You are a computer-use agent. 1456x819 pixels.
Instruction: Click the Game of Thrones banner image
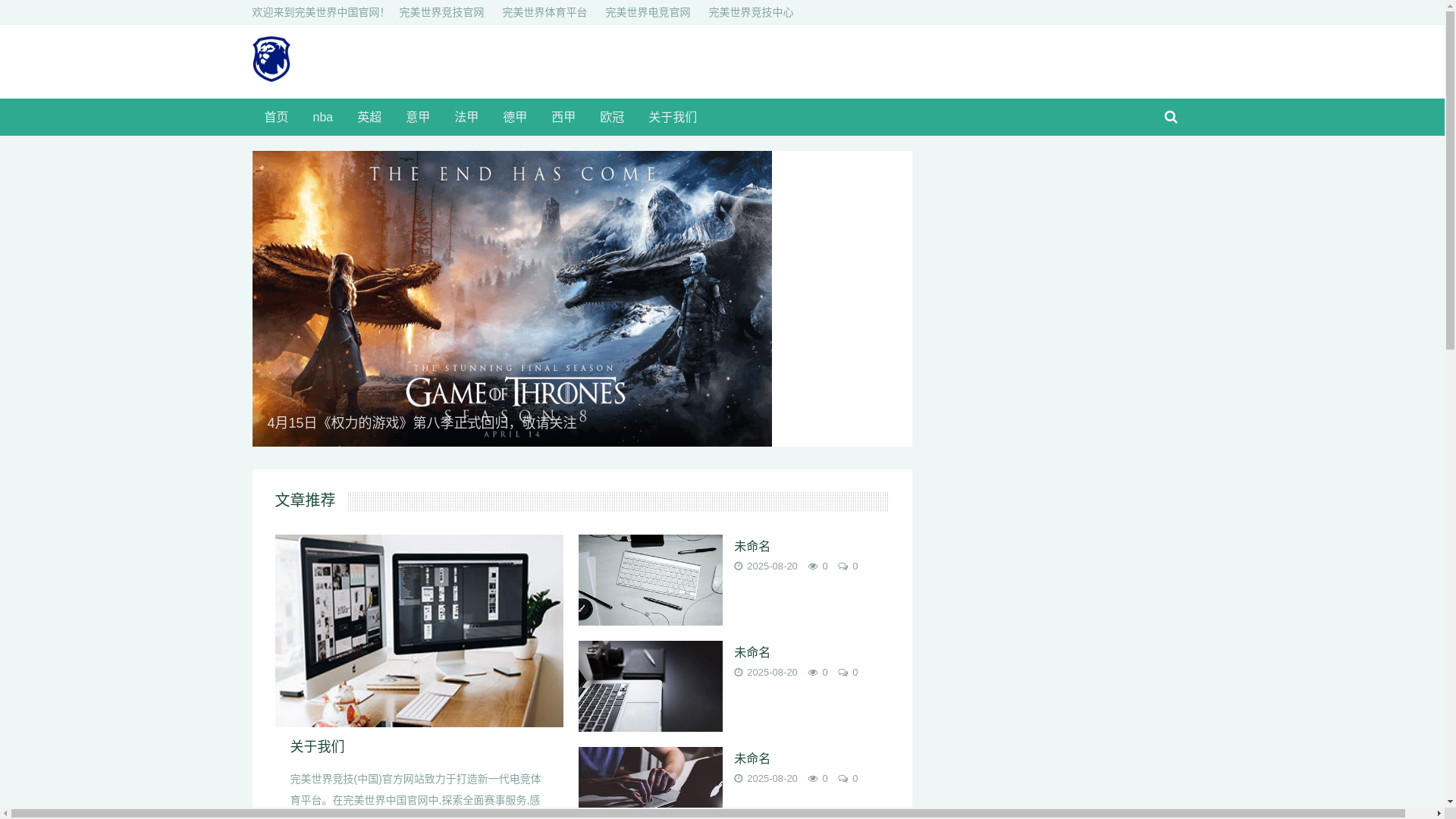[x=512, y=298]
